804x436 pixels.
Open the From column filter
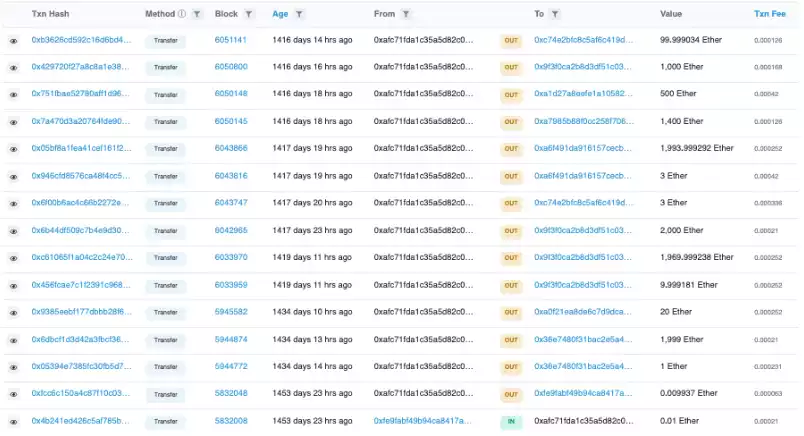coord(406,14)
